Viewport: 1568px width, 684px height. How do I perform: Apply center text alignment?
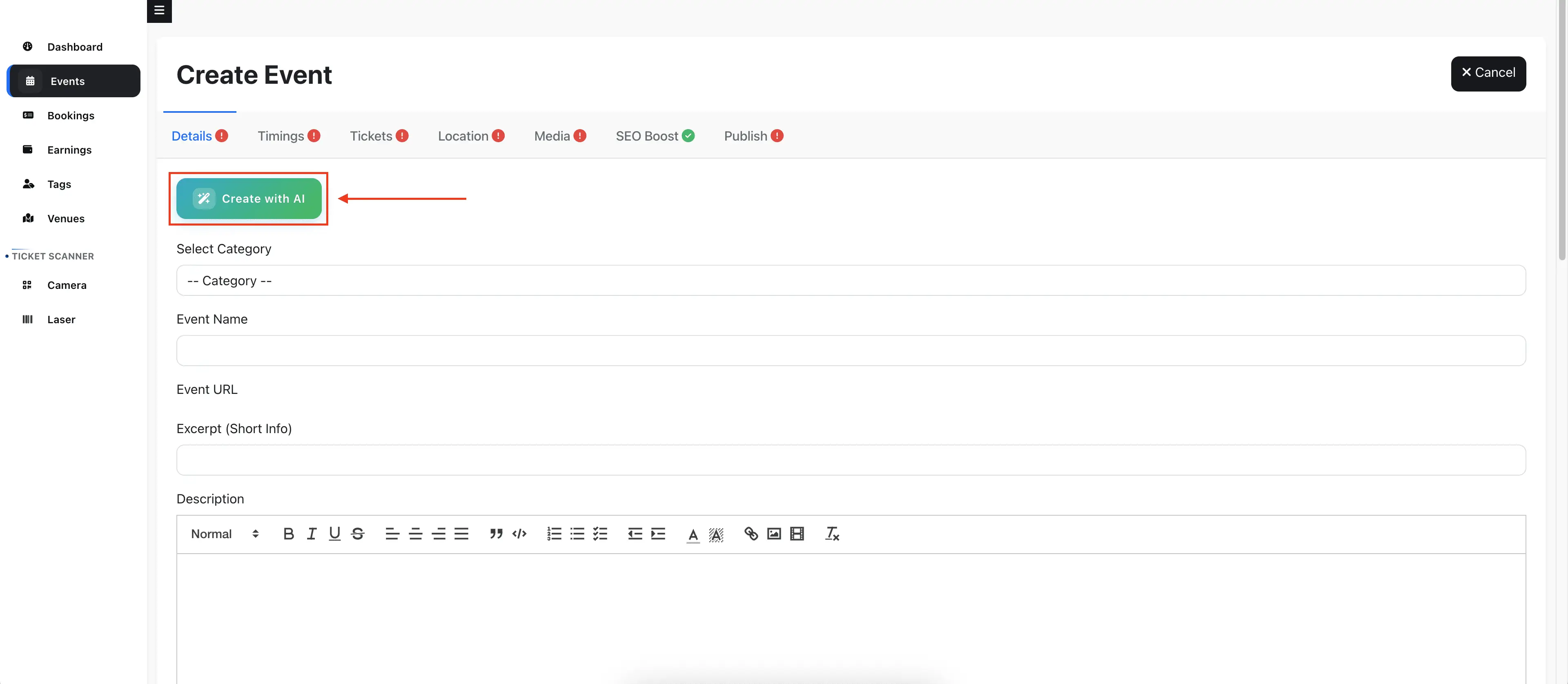415,534
